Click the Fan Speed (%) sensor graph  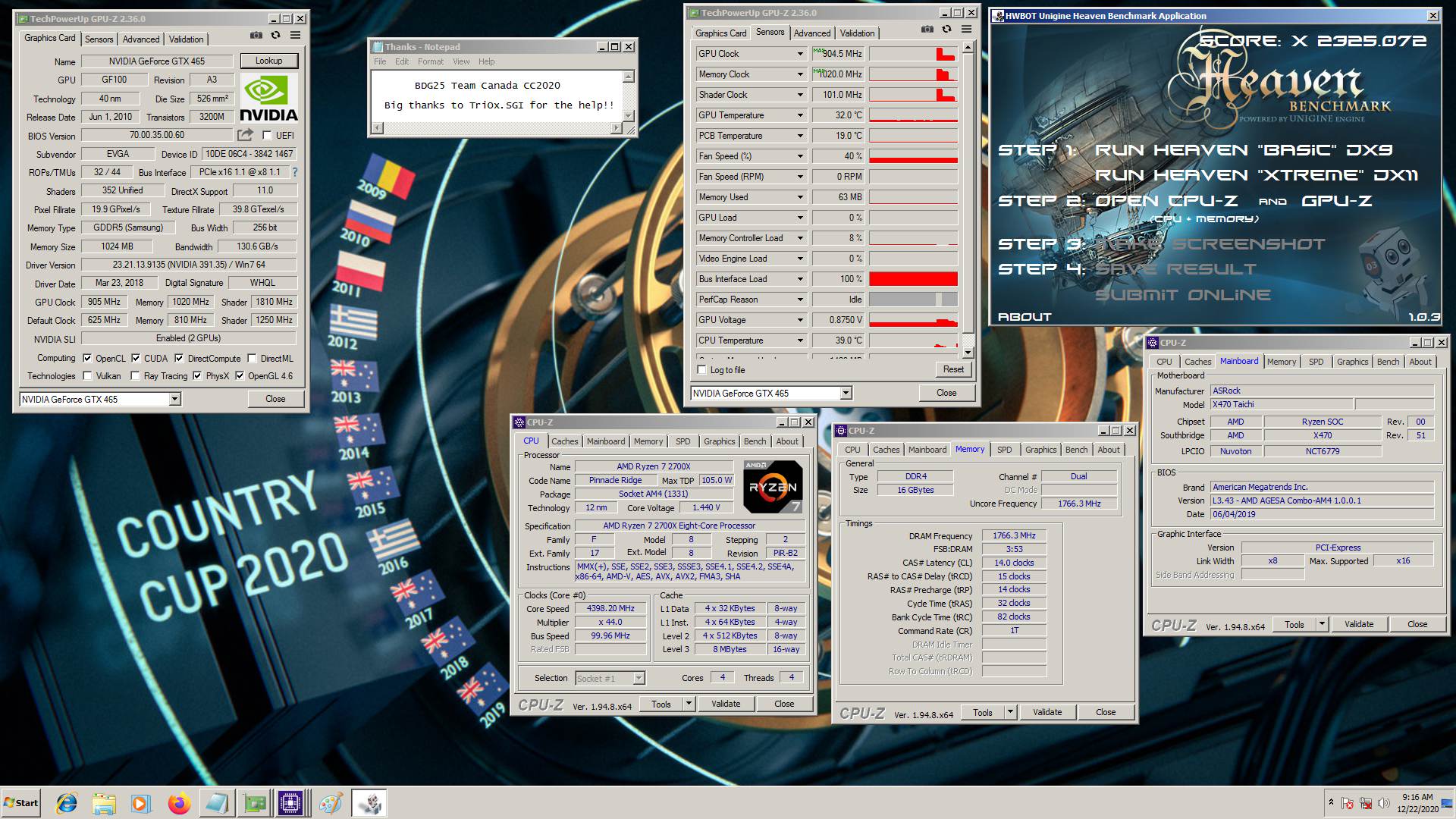coord(913,156)
